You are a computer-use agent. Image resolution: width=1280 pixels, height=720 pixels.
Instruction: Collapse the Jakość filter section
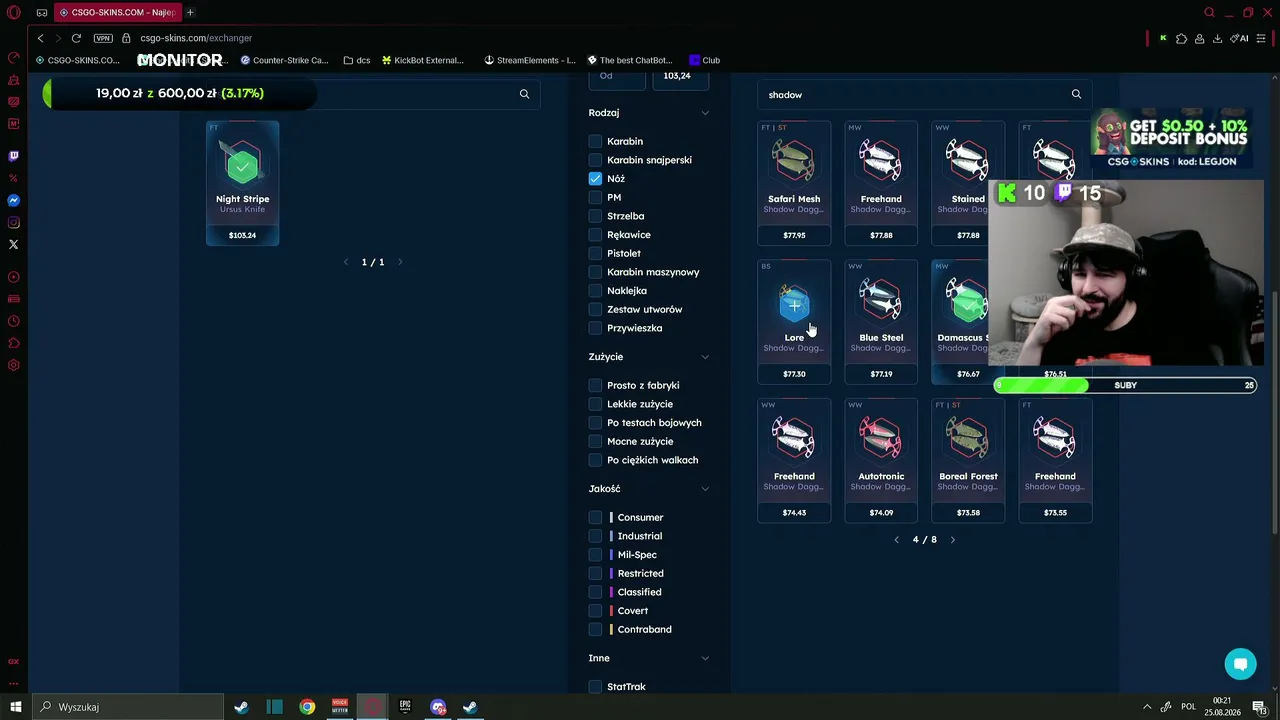(705, 489)
